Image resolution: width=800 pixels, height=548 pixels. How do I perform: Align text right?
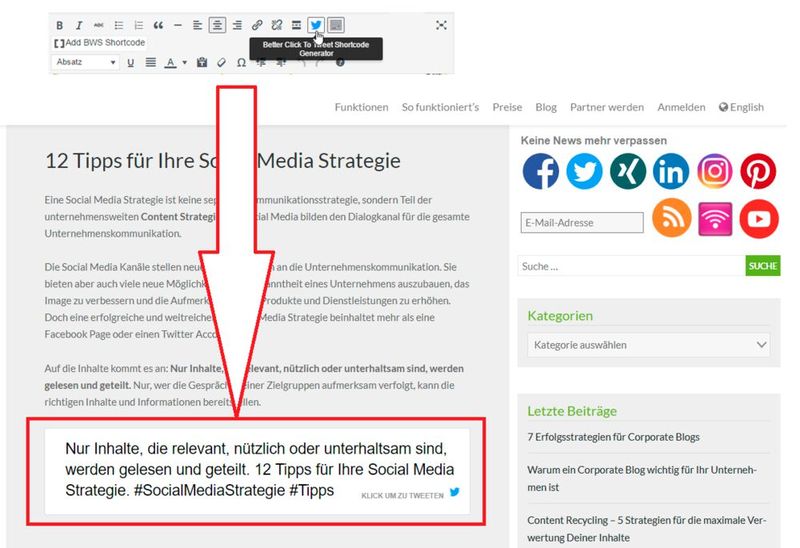pyautogui.click(x=237, y=25)
